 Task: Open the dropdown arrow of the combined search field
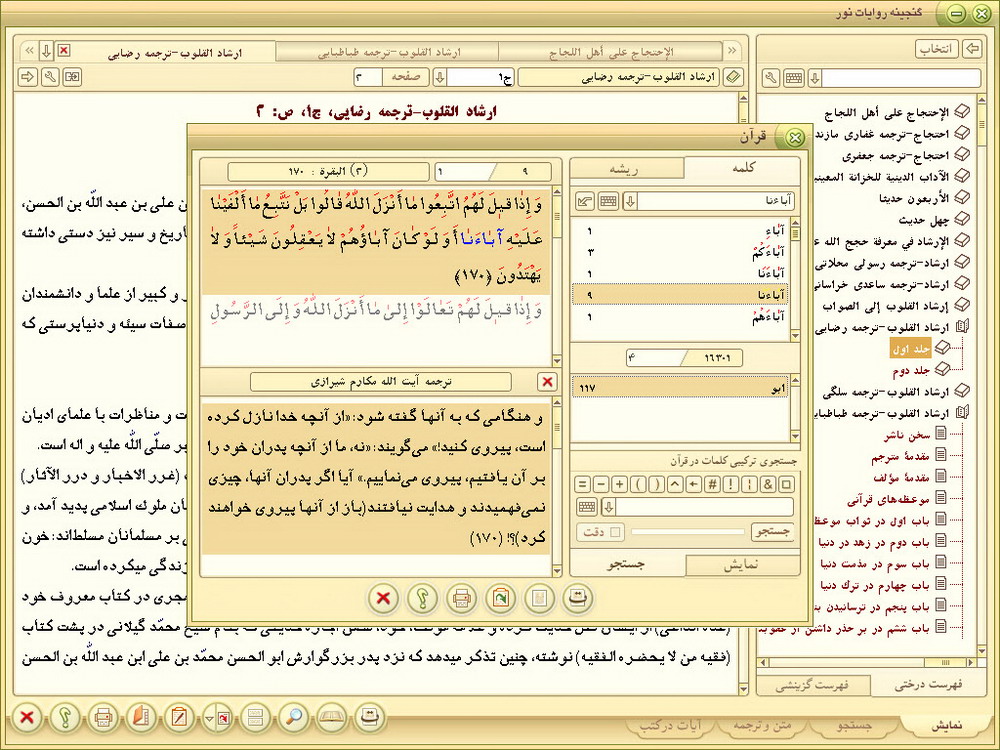[x=608, y=507]
